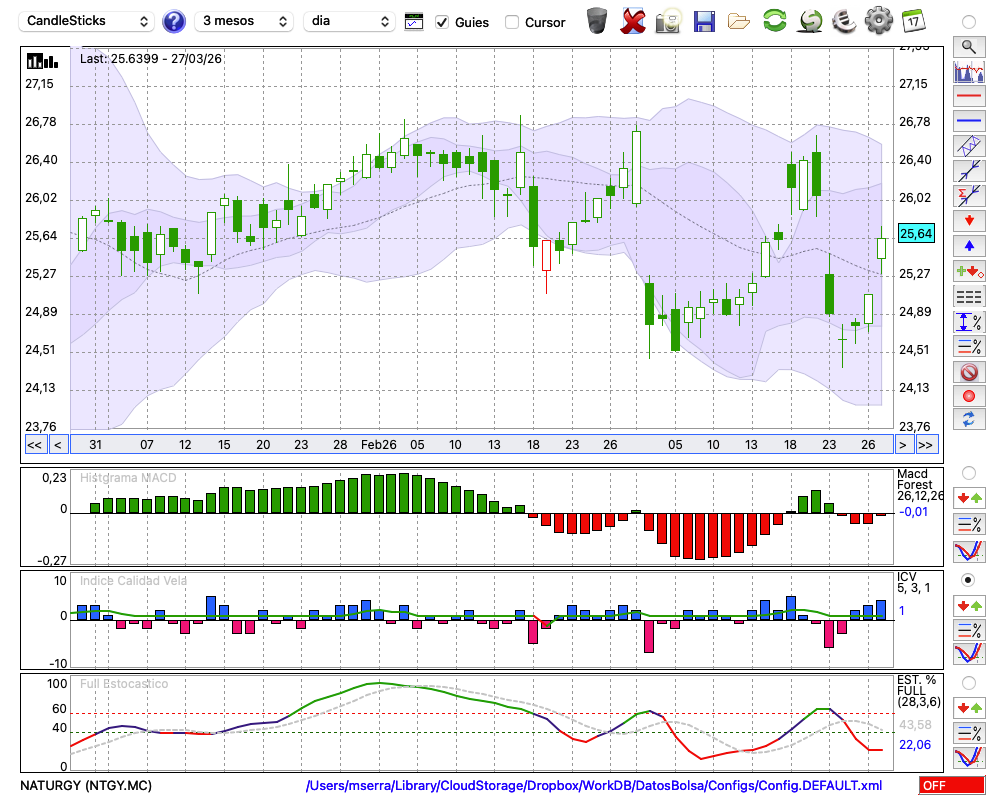Select the blue horizontal line tool
This screenshot has height=800, width=1000.
(968, 121)
